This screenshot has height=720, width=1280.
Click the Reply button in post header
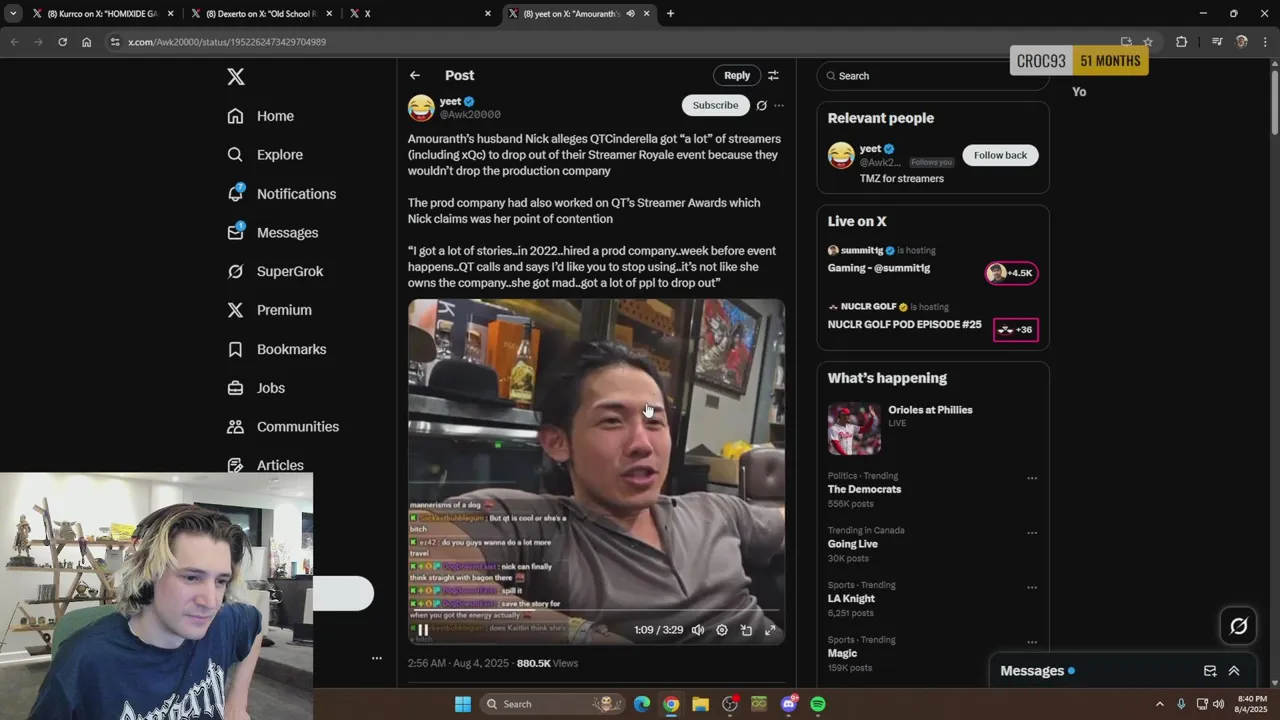(x=737, y=75)
